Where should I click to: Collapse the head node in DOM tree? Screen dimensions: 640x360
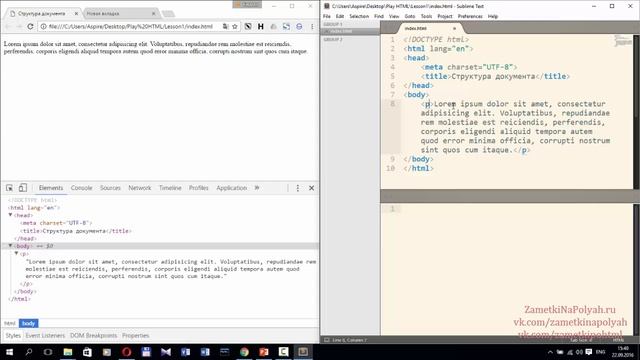tap(11, 215)
